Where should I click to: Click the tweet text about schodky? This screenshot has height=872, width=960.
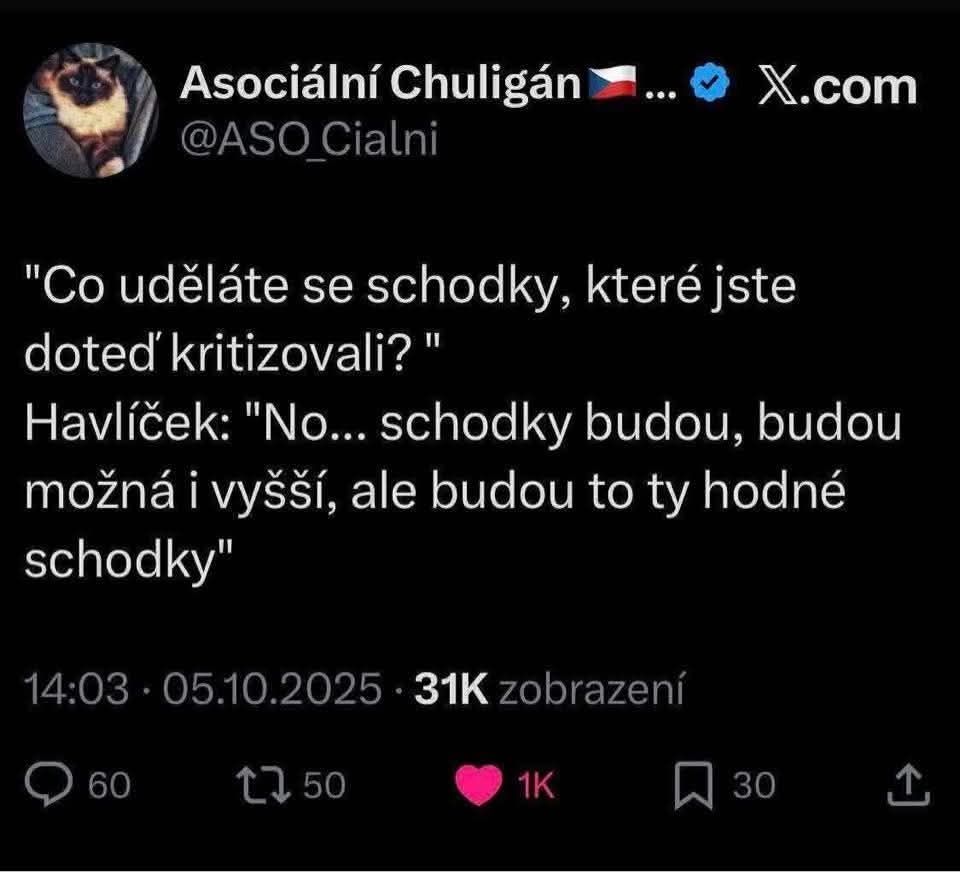coord(463,423)
